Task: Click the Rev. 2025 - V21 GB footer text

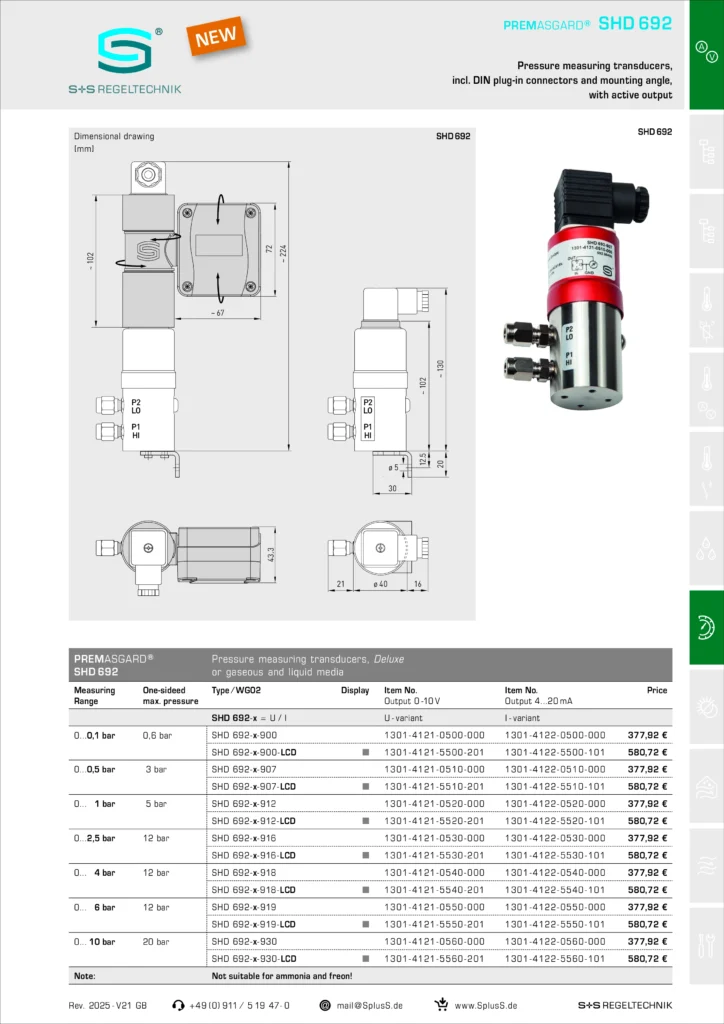Action: pos(108,1006)
